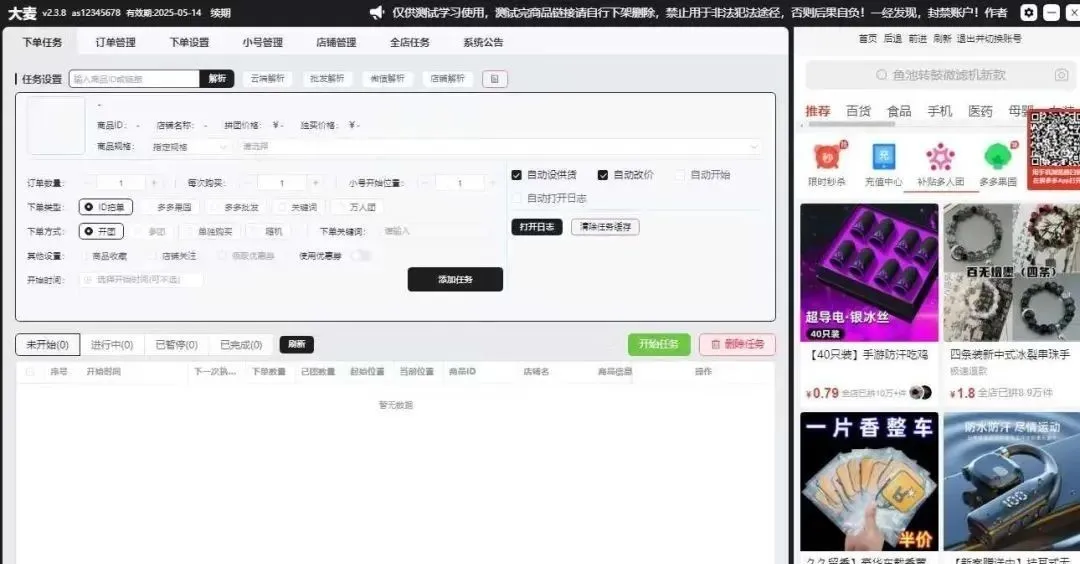Click the camera icon in search bar
This screenshot has width=1080, height=564.
click(1061, 75)
